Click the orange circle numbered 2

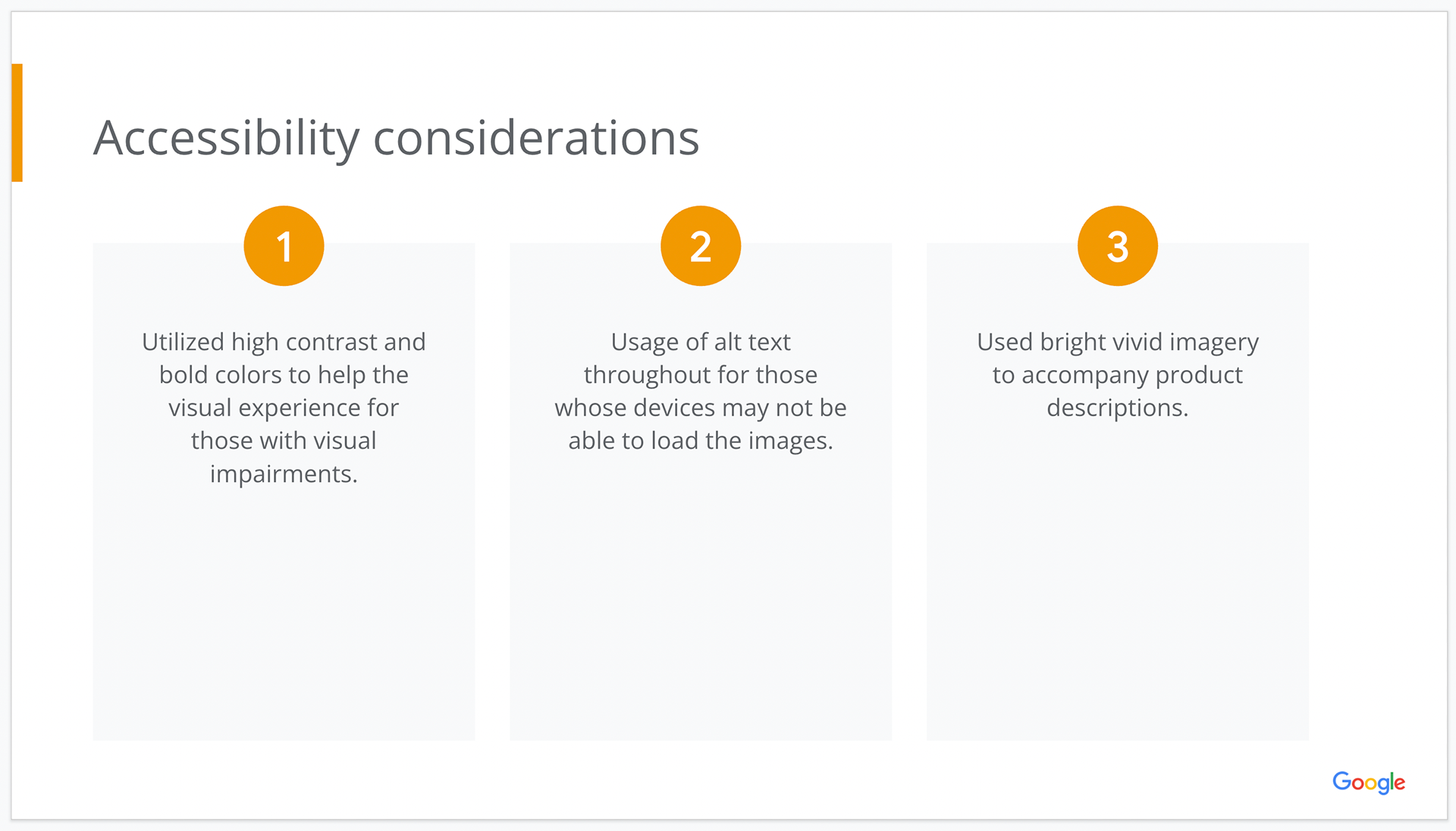(x=701, y=246)
